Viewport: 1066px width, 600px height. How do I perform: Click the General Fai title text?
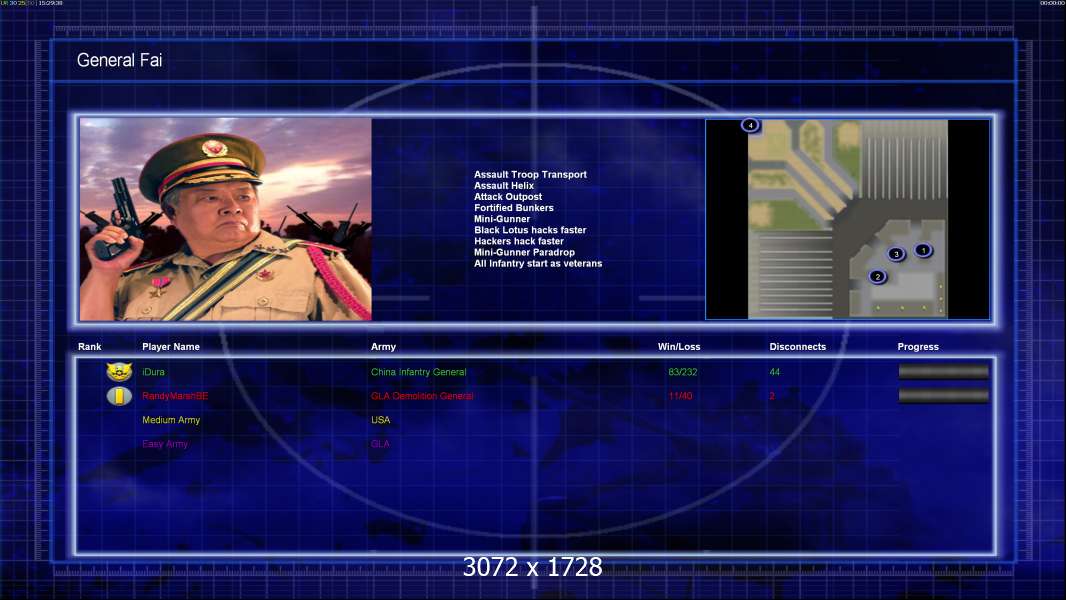119,60
